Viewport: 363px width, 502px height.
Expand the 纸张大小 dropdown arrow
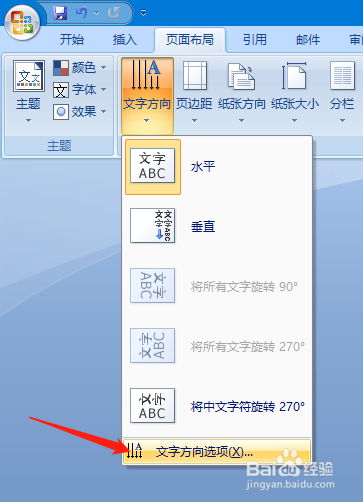pyautogui.click(x=294, y=120)
